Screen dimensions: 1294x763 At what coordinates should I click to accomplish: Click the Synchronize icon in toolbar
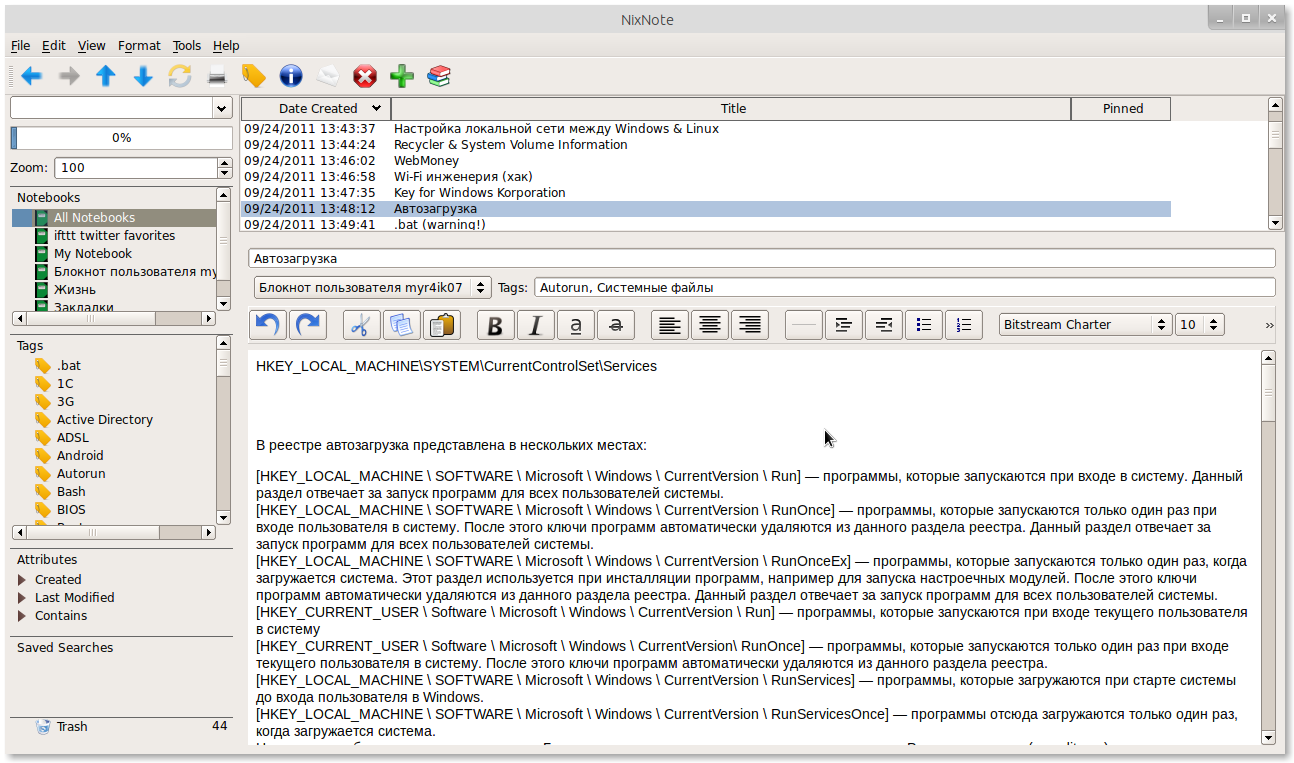click(180, 76)
